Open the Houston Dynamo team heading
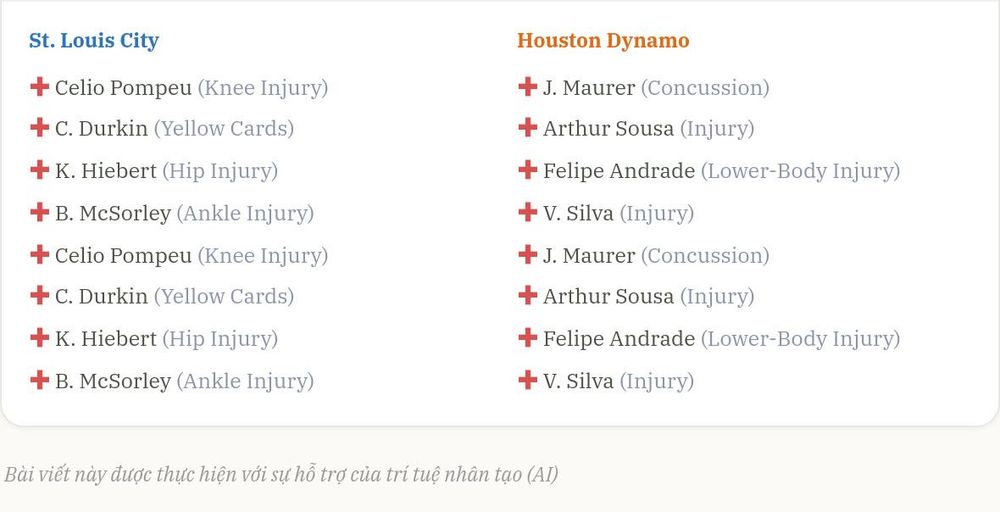This screenshot has width=1000, height=512. (603, 40)
